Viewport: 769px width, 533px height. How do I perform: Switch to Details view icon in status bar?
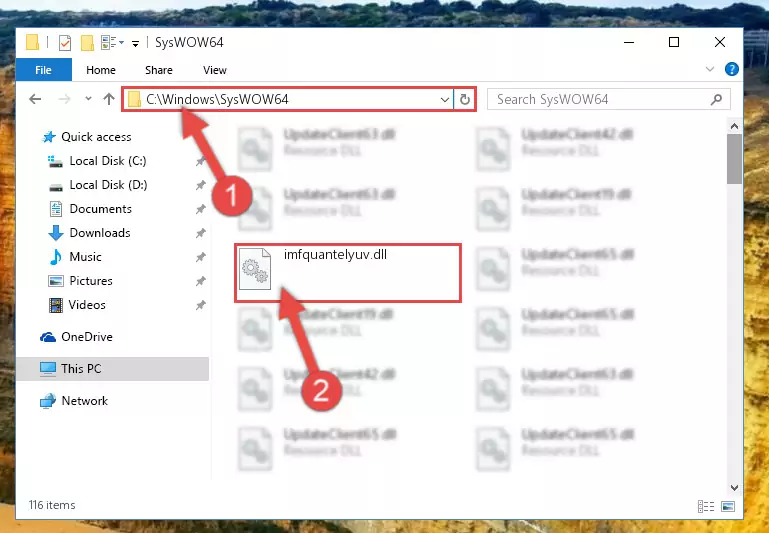(x=706, y=507)
